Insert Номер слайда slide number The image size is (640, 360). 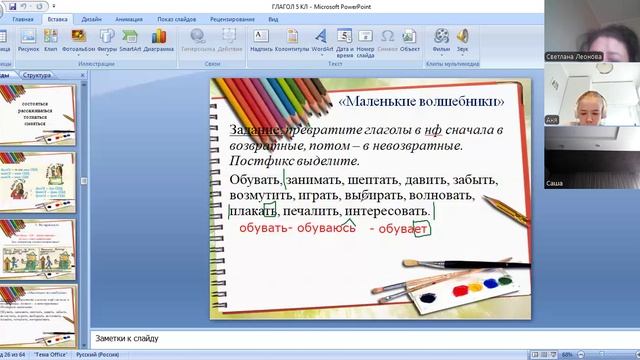click(365, 43)
